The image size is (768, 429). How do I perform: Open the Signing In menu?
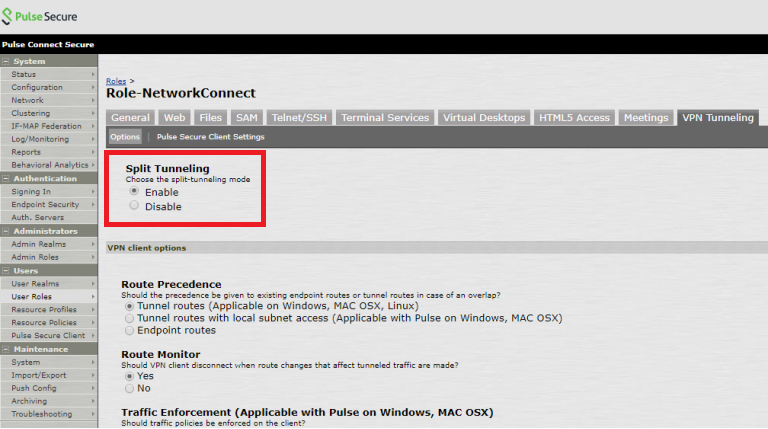48,191
